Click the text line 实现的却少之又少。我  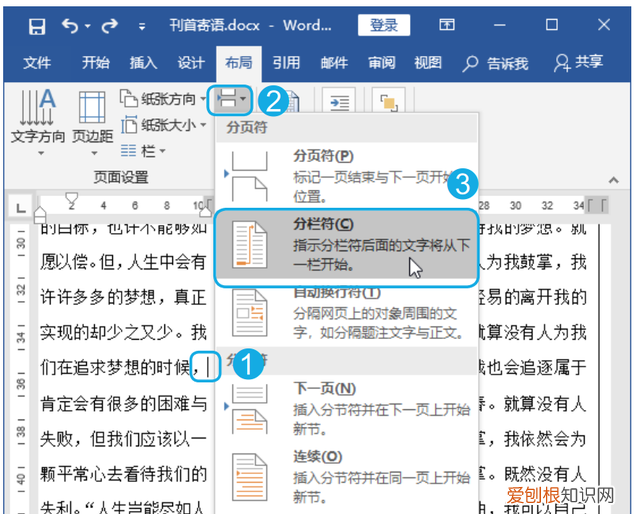pyautogui.click(x=123, y=332)
